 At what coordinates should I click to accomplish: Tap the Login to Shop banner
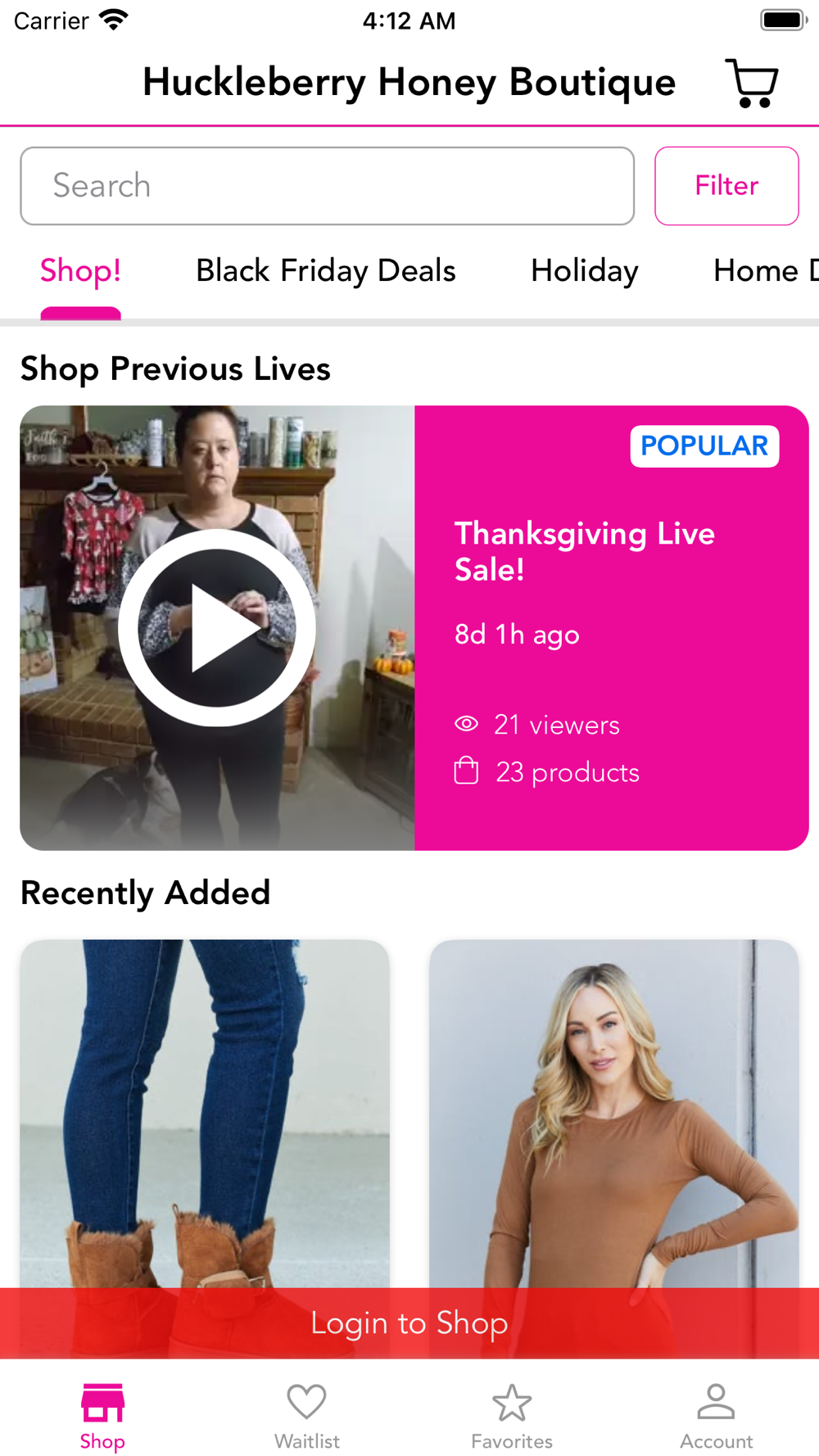409,1323
